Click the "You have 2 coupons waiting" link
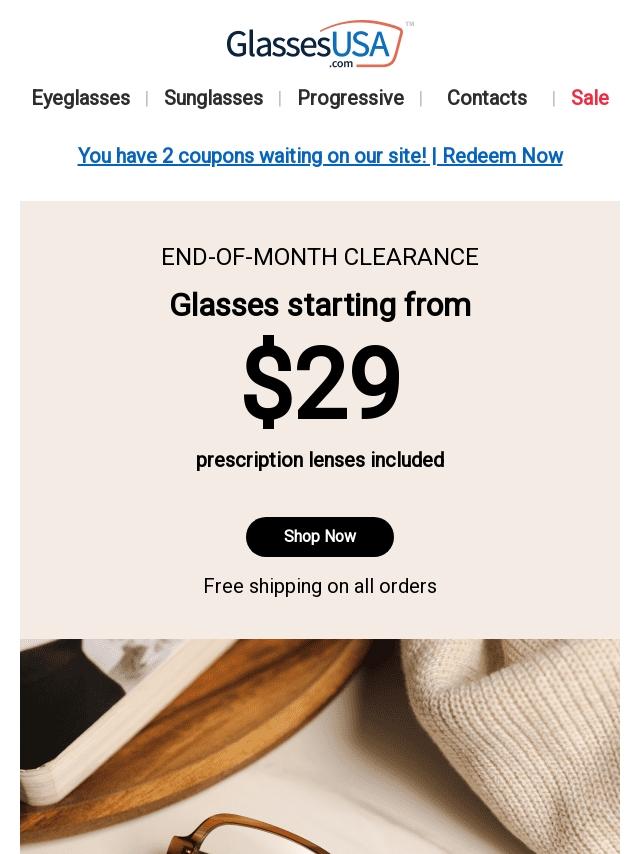 (252, 156)
